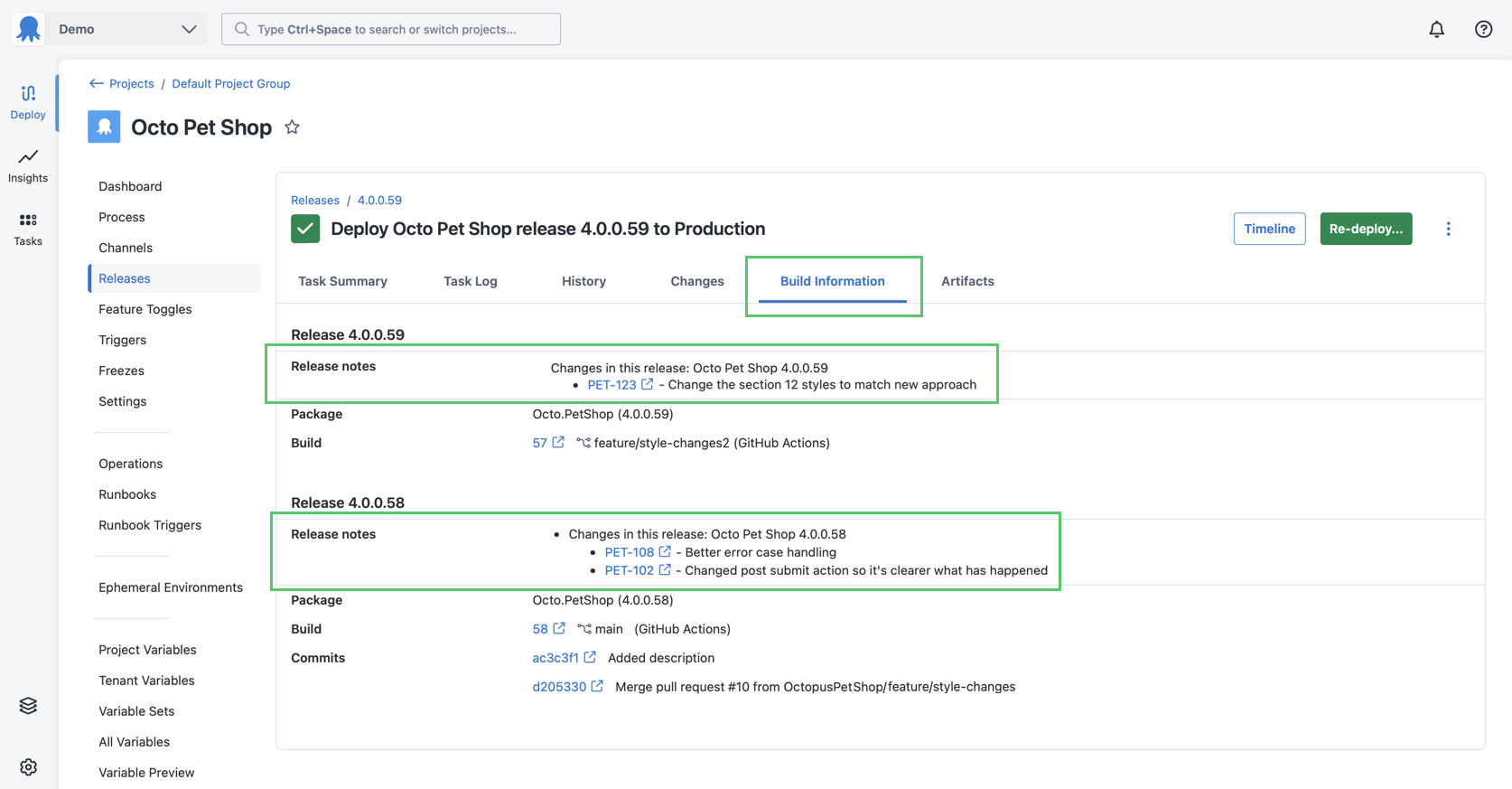Open commit d205330 external link icon
This screenshot has height=789, width=1512.
coord(597,686)
